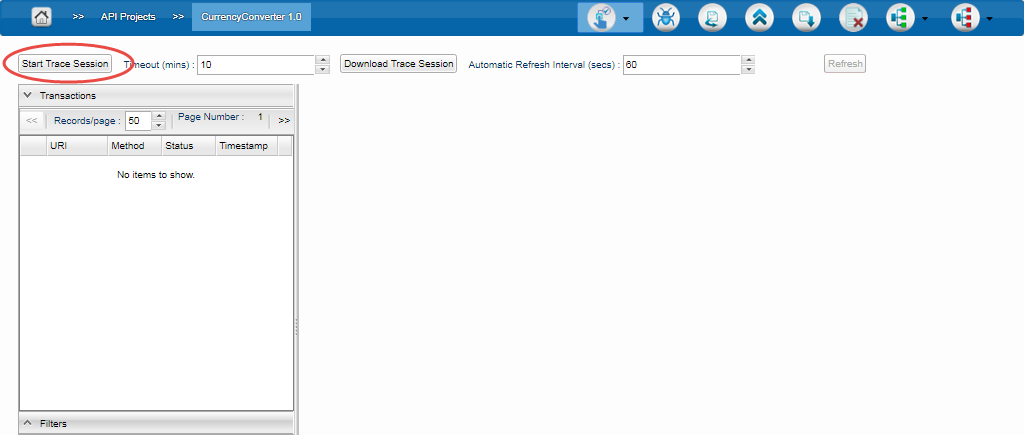Viewport: 1024px width, 435px height.
Task: Click the bug debug icon
Action: (x=665, y=18)
